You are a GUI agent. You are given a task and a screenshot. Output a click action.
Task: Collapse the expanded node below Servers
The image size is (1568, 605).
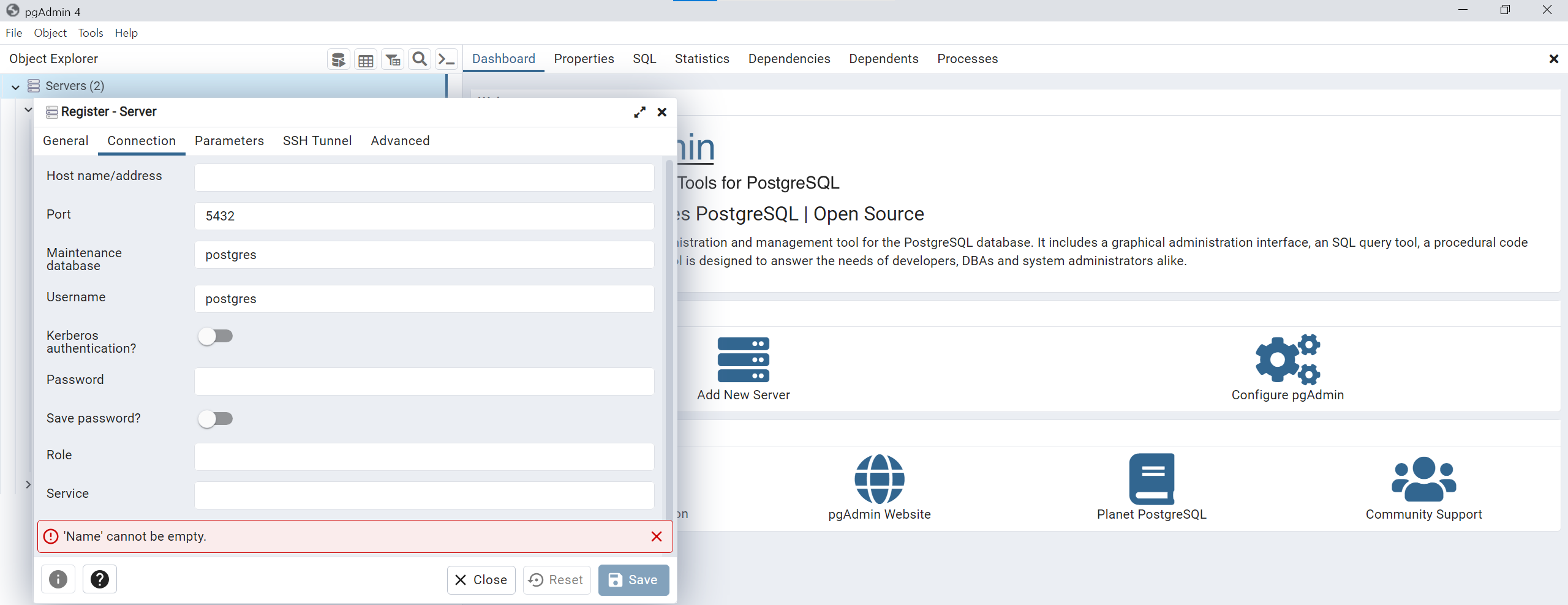coord(28,110)
